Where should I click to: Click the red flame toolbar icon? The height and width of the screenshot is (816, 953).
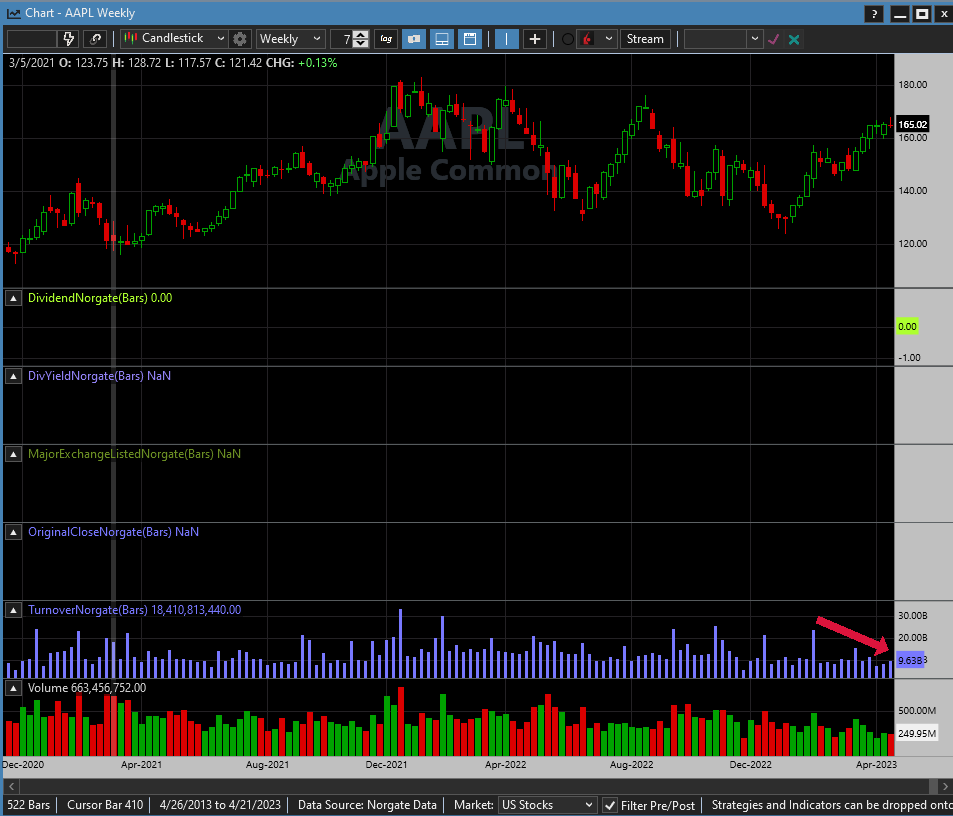[x=587, y=39]
